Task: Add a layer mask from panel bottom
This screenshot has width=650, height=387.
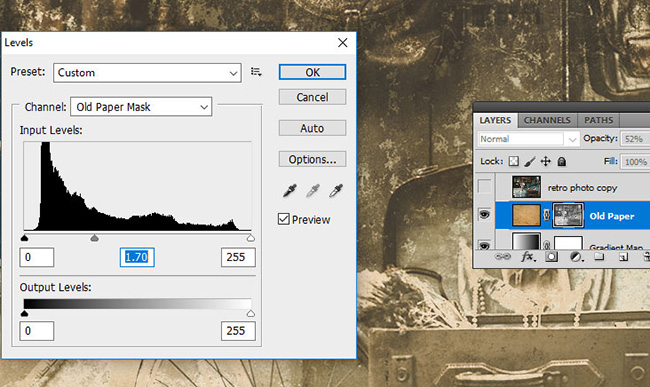Action: pyautogui.click(x=551, y=257)
